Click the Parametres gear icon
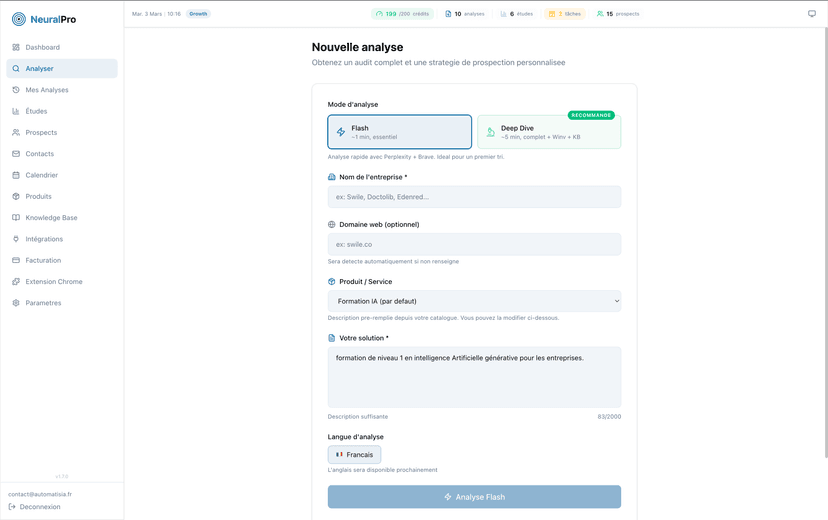 [16, 303]
